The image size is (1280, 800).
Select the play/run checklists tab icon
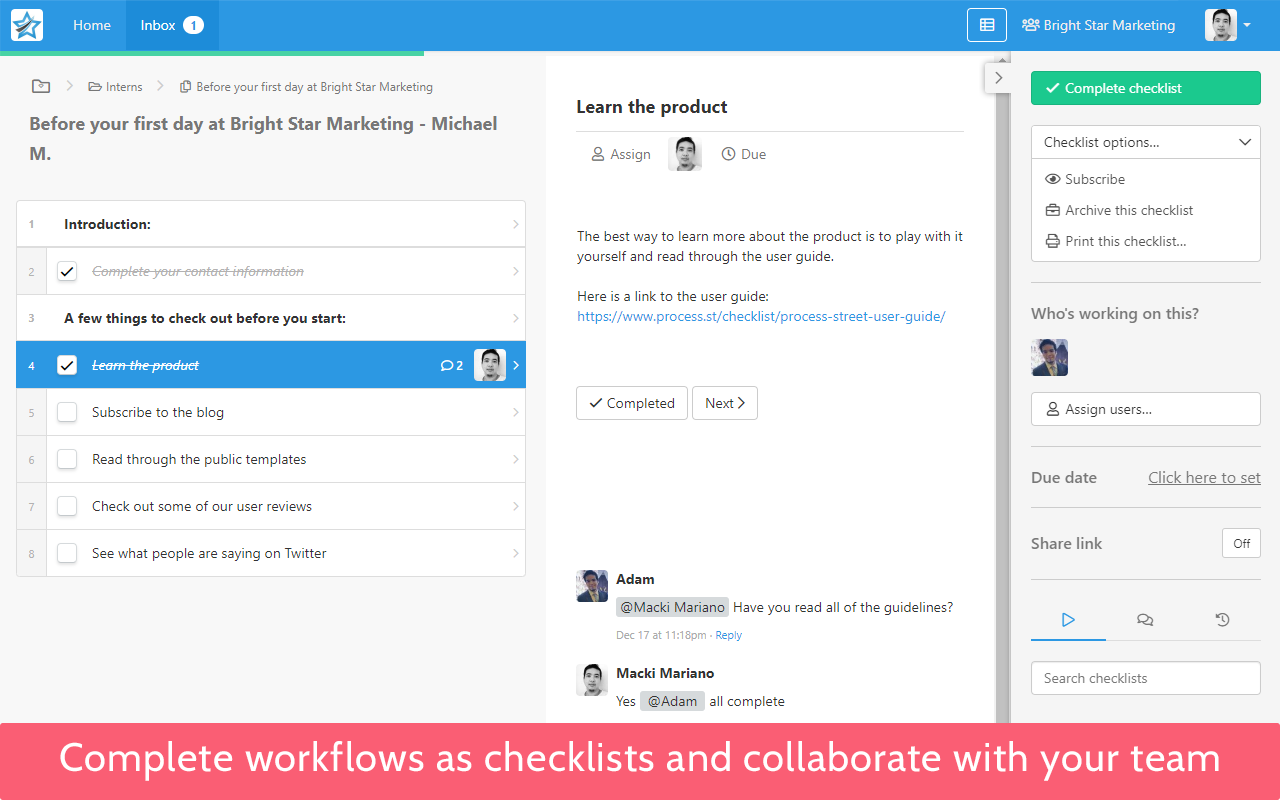tap(1068, 620)
